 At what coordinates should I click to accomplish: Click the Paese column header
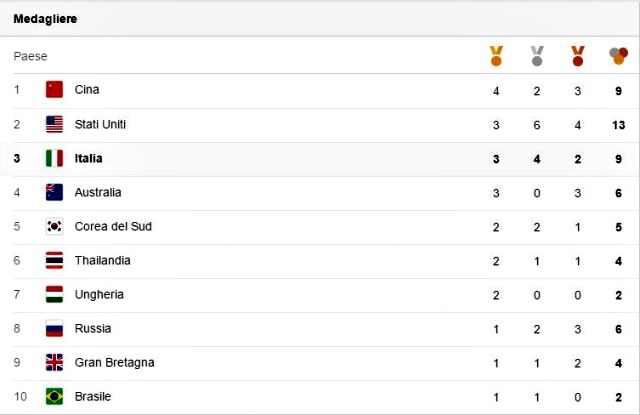(x=31, y=56)
